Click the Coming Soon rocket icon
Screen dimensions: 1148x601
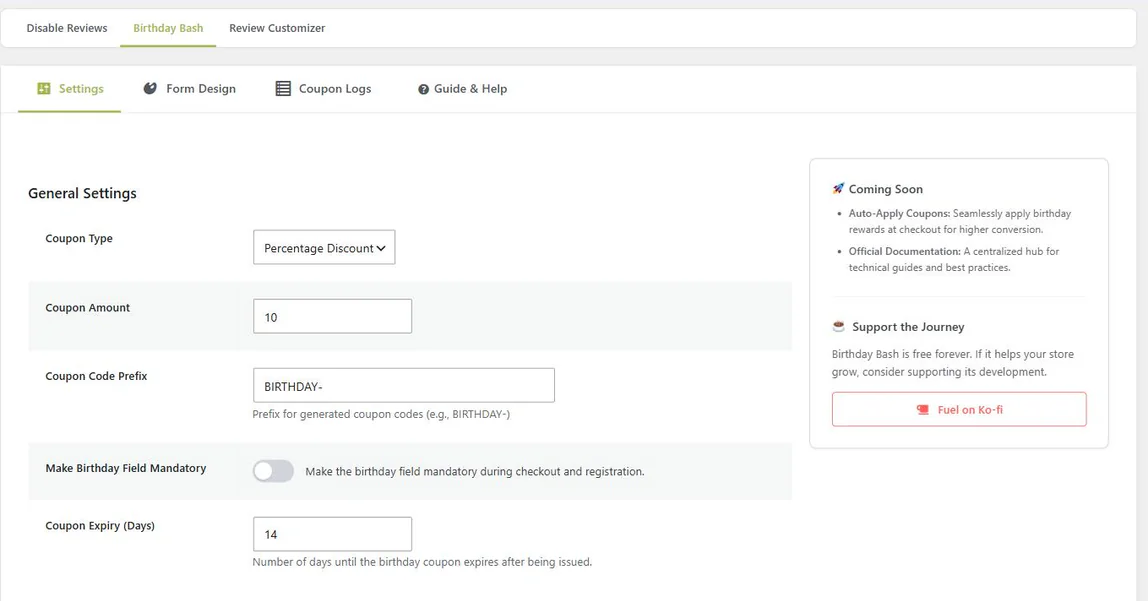coord(838,189)
